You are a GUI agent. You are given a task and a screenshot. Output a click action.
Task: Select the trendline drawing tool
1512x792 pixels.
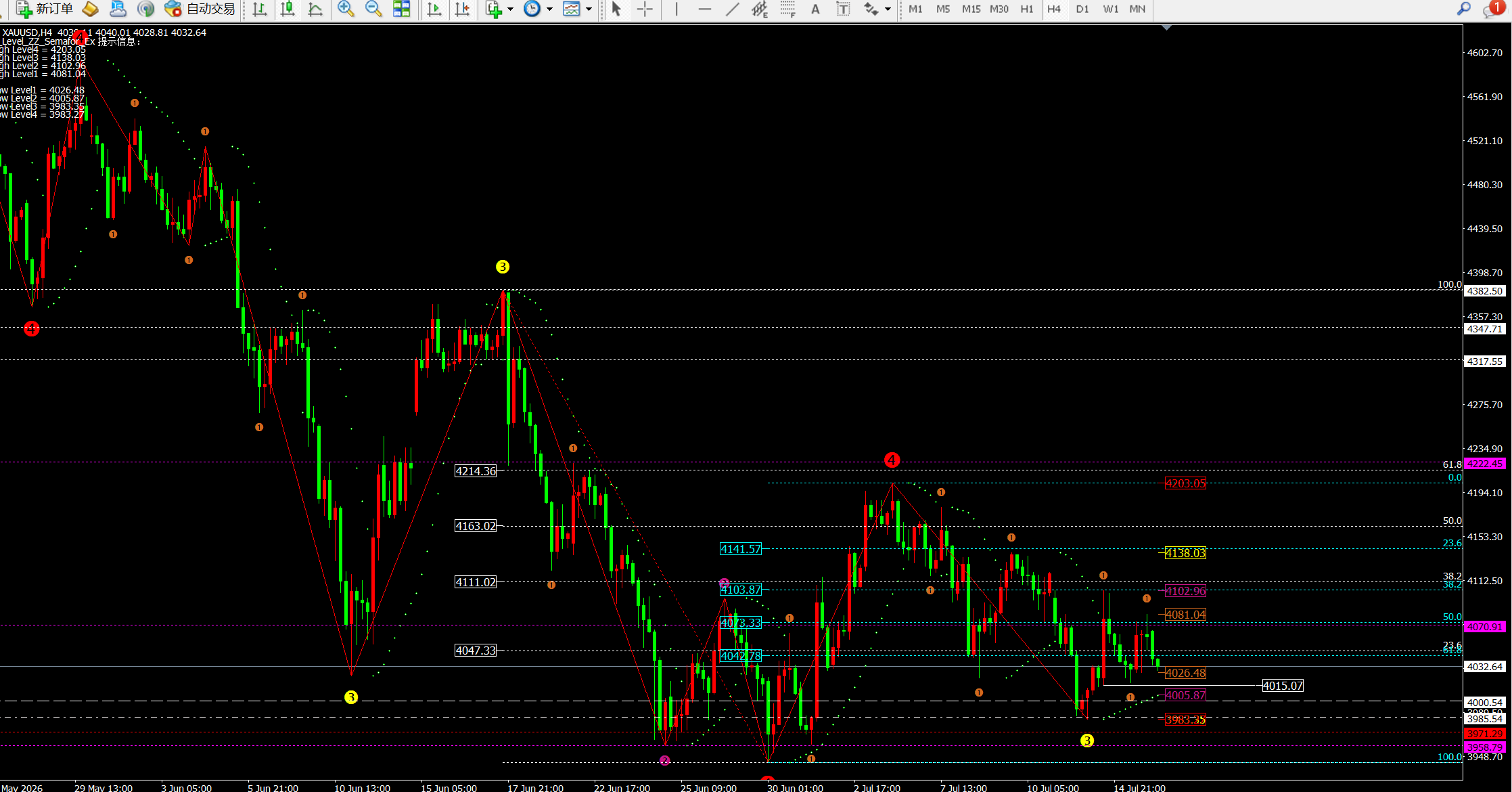coord(732,9)
